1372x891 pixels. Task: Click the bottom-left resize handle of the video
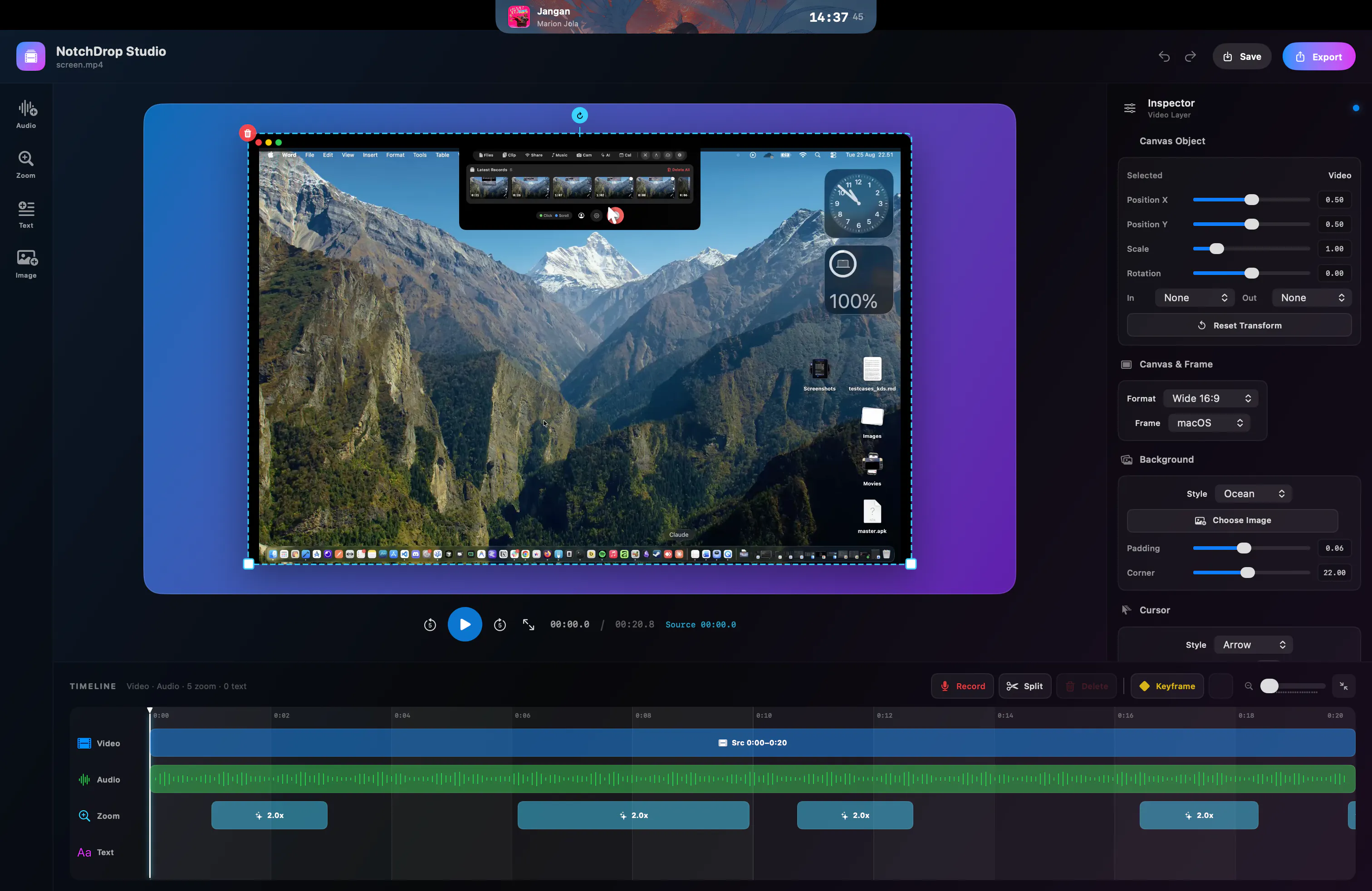tap(249, 564)
